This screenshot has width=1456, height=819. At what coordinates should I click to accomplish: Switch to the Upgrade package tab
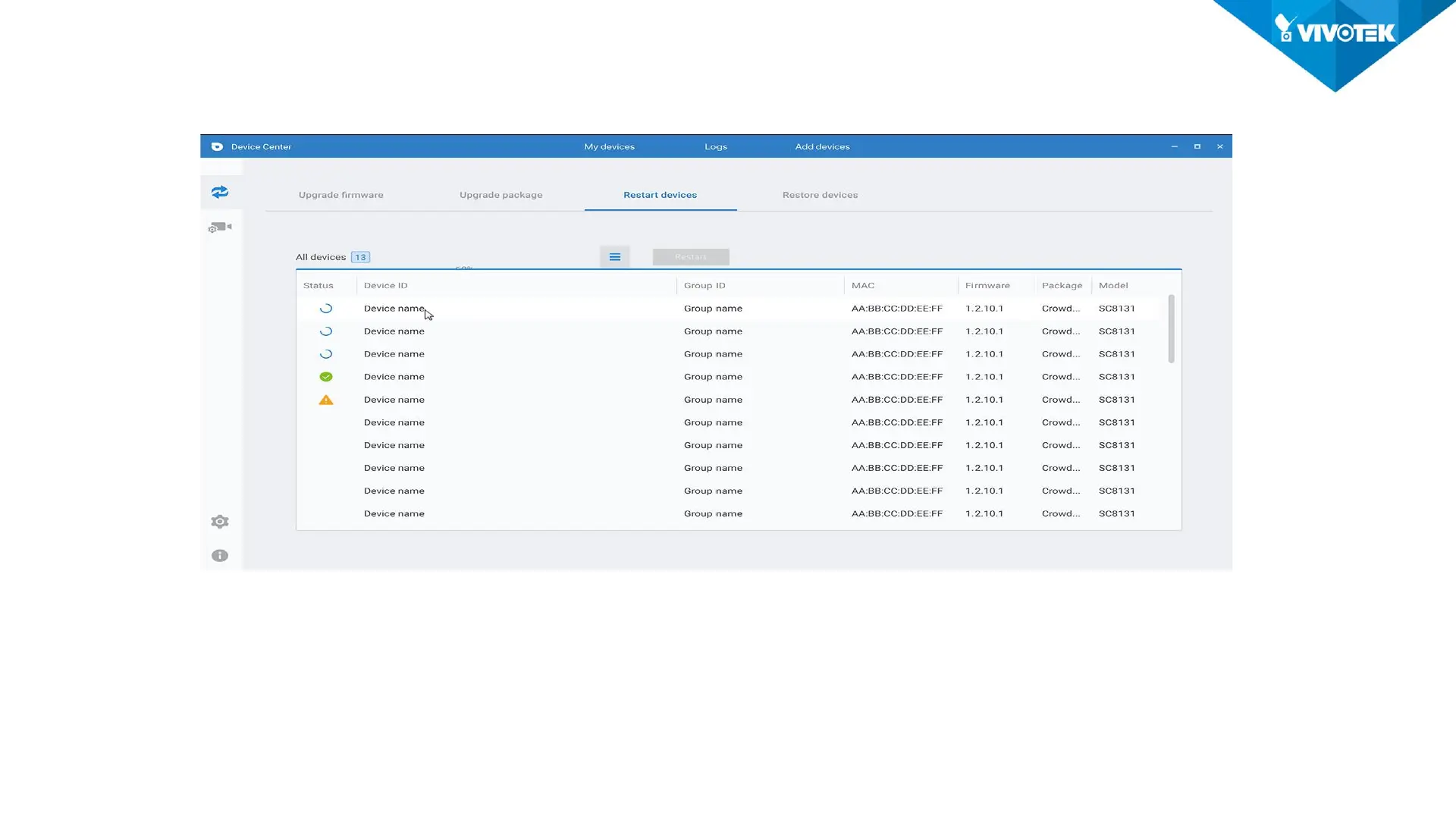[x=501, y=195]
